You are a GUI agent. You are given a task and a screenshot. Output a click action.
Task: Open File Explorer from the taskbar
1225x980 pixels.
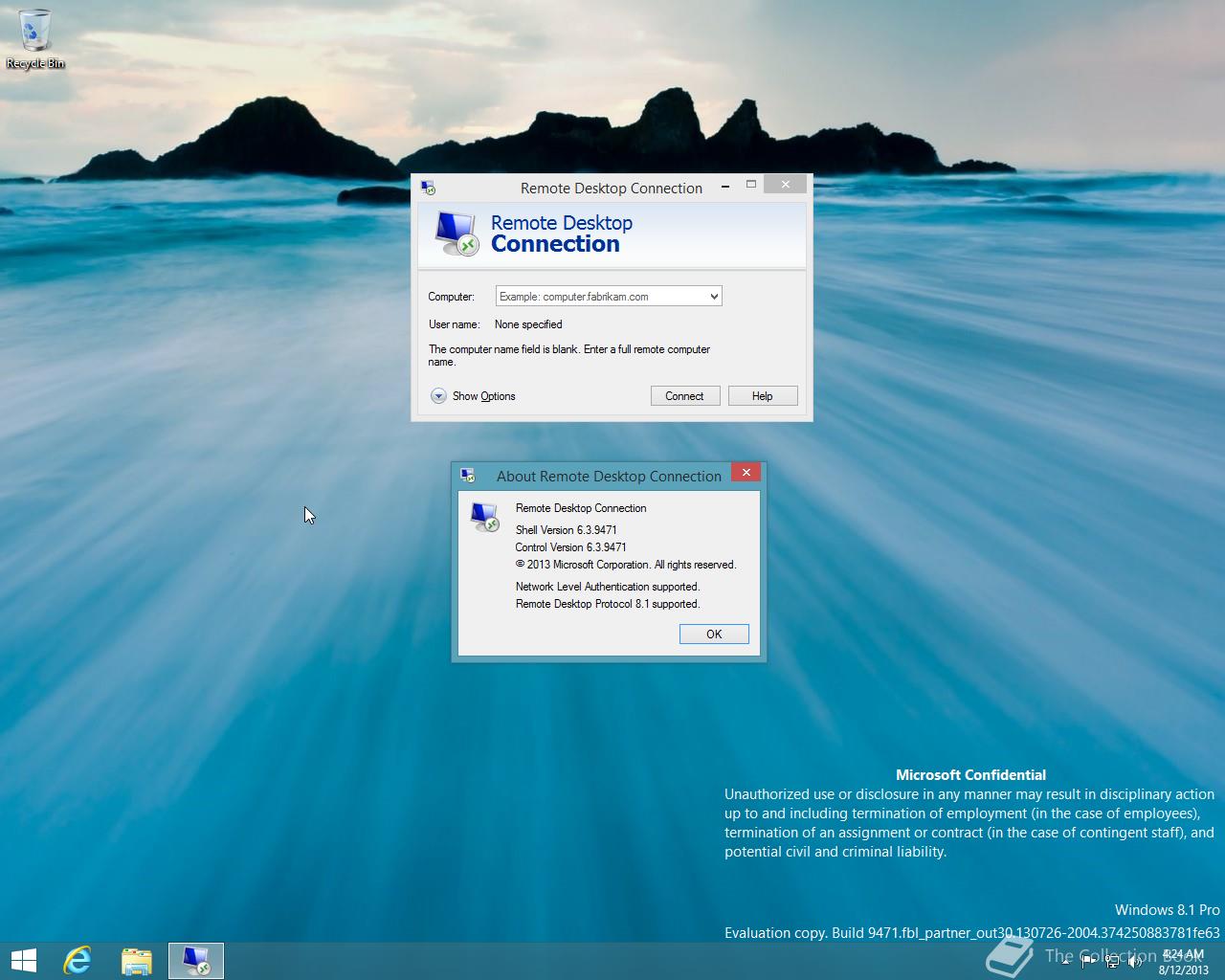[x=137, y=960]
